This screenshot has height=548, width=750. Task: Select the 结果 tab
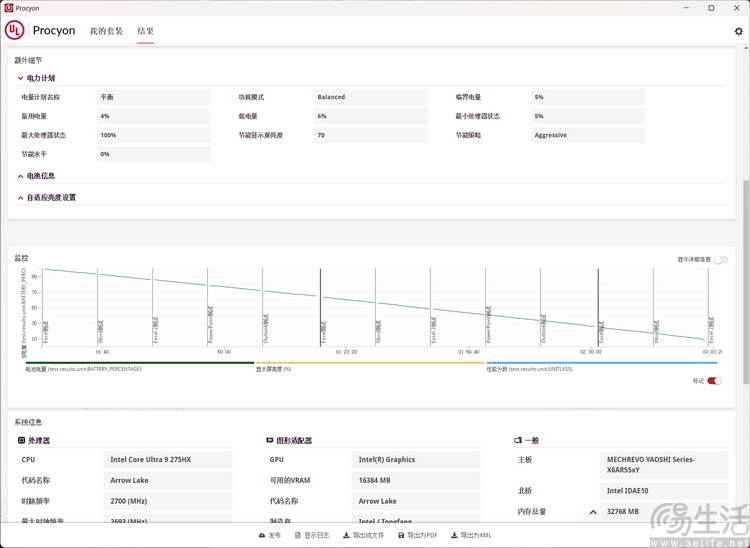click(145, 31)
